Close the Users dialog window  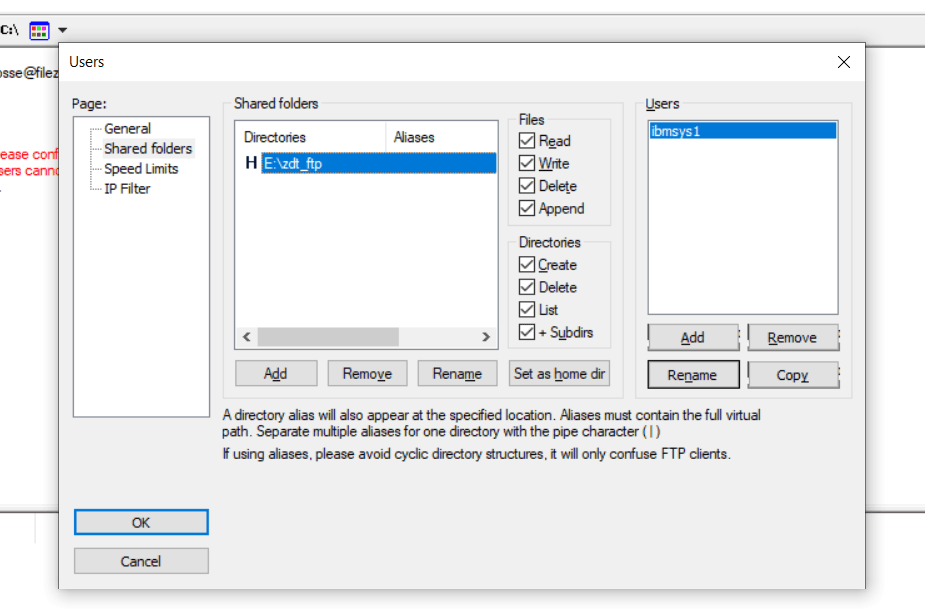click(x=843, y=62)
